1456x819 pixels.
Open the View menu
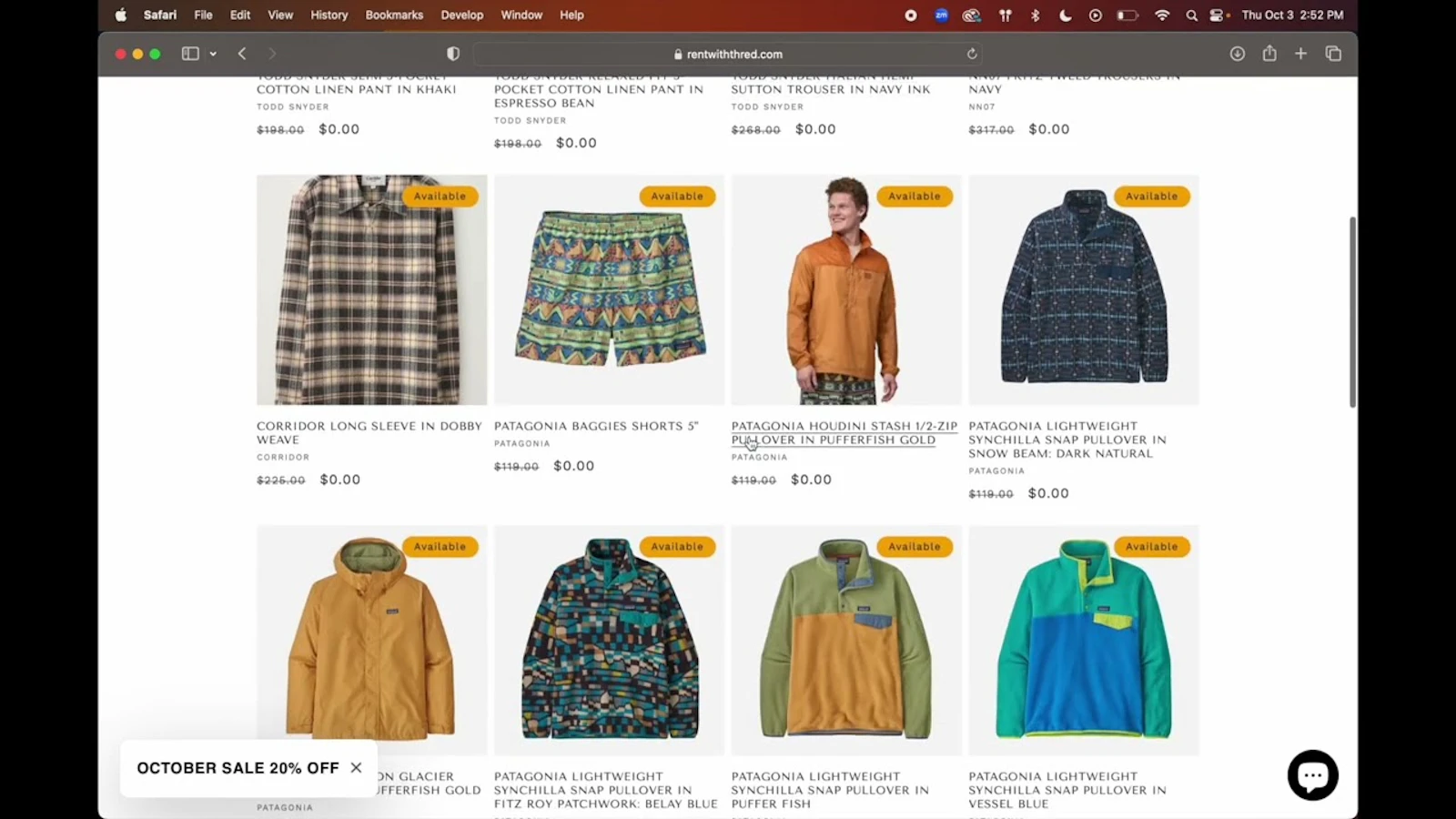point(280,15)
